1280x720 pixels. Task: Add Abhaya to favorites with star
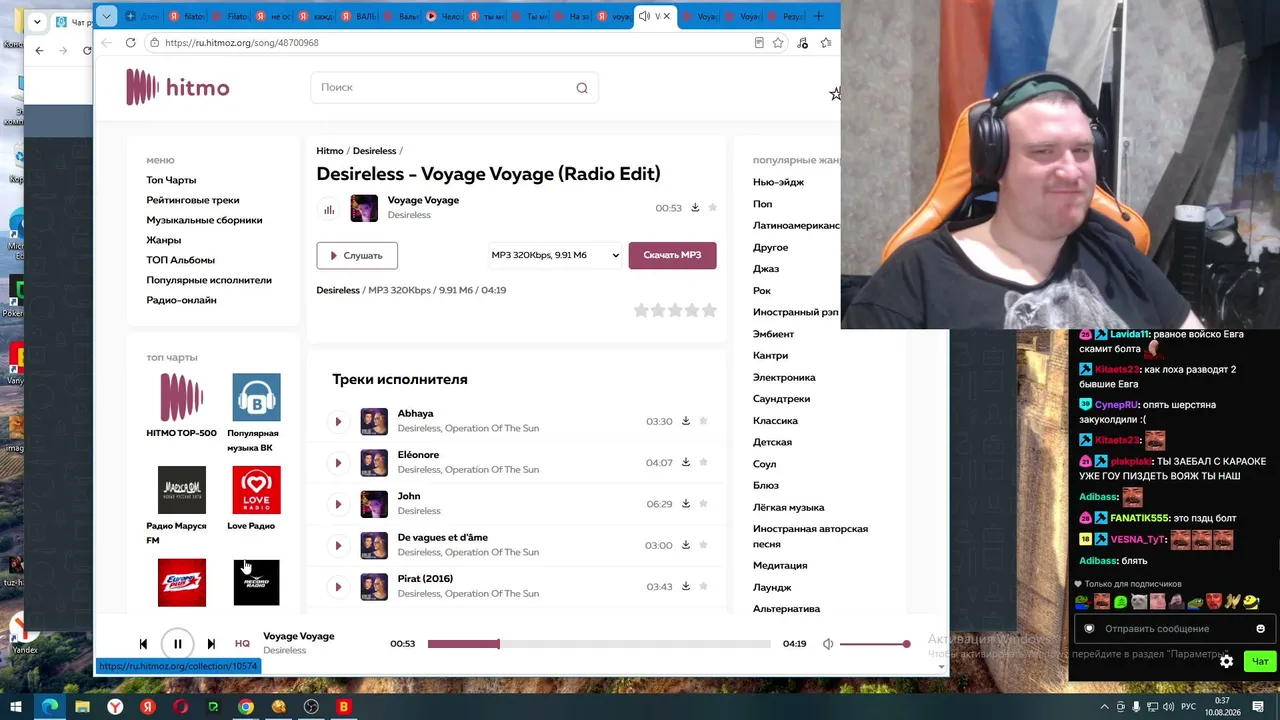point(704,421)
